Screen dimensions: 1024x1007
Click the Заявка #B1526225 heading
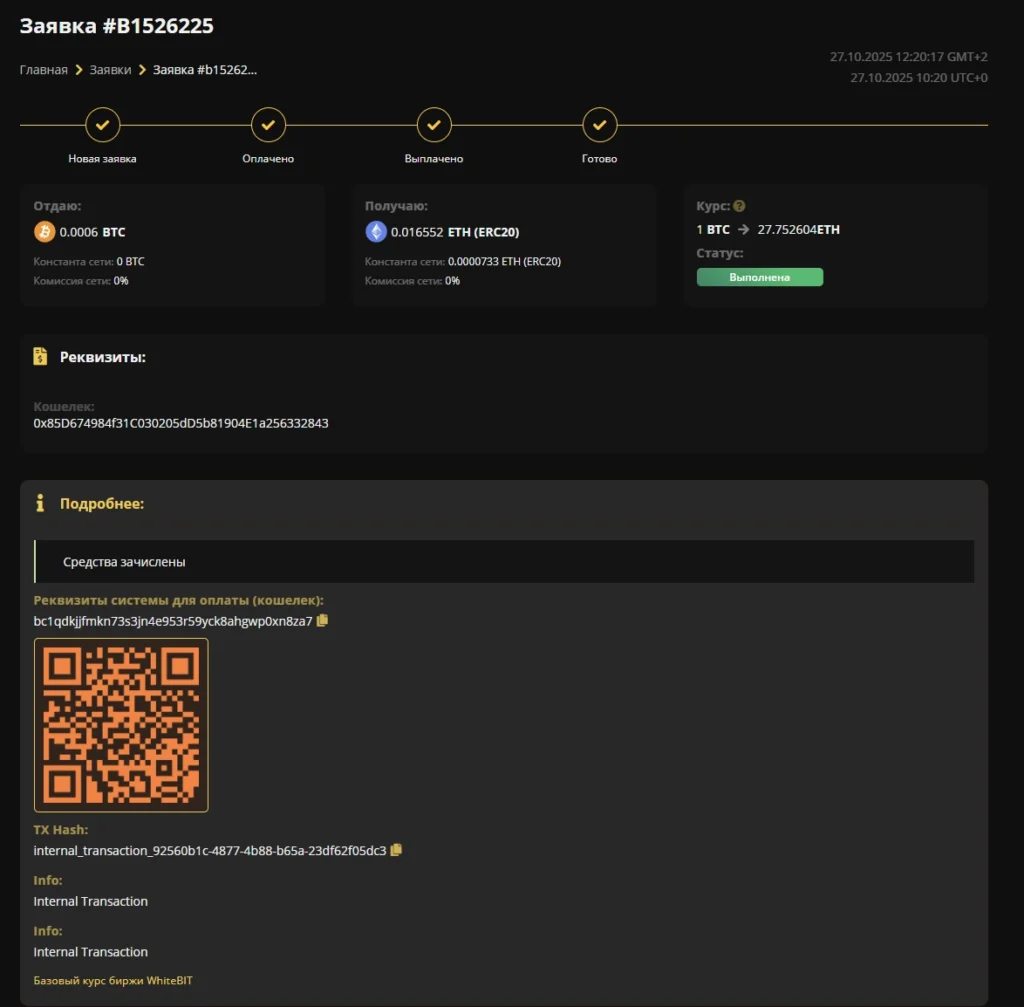[x=116, y=25]
